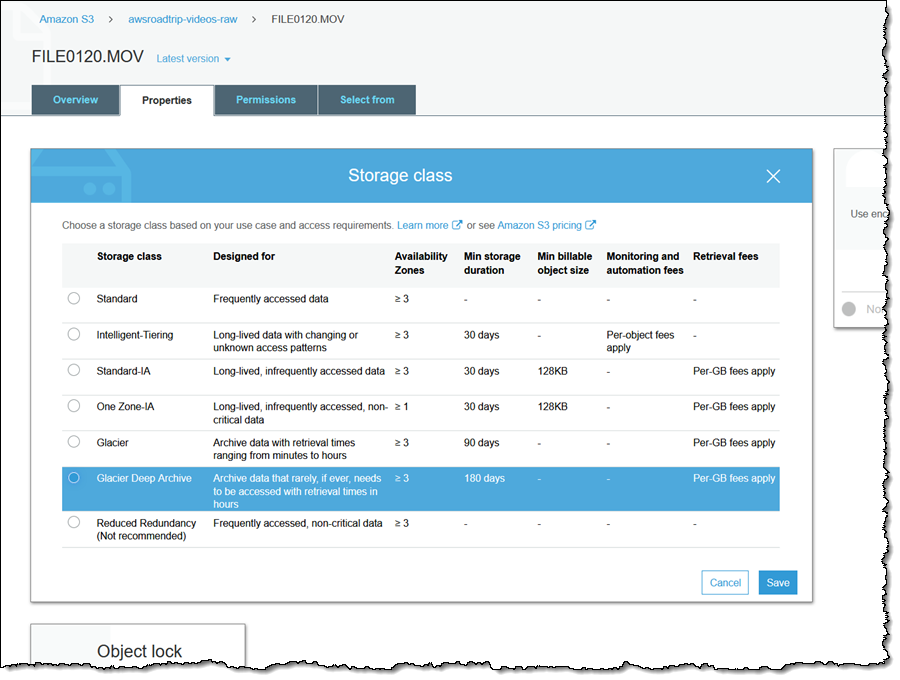Follow the Learn more link

pyautogui.click(x=422, y=226)
